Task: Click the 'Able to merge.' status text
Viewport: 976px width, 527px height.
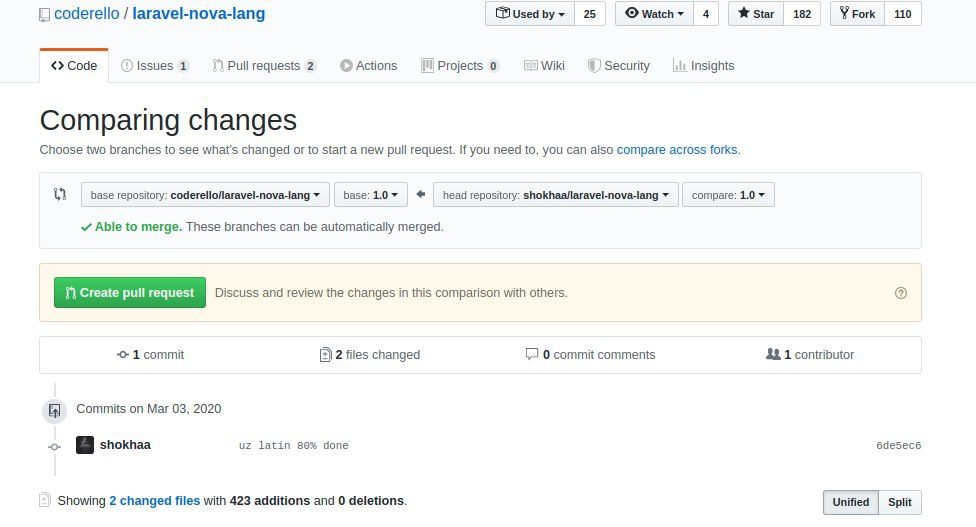Action: tap(138, 227)
